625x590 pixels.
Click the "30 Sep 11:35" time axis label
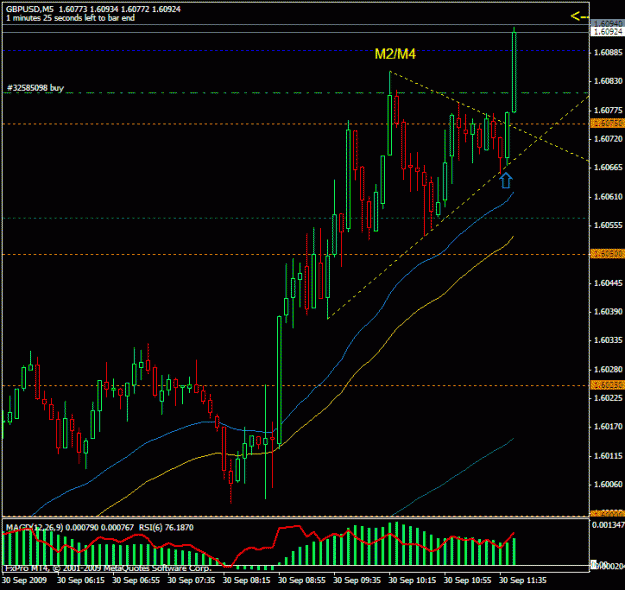[523, 580]
